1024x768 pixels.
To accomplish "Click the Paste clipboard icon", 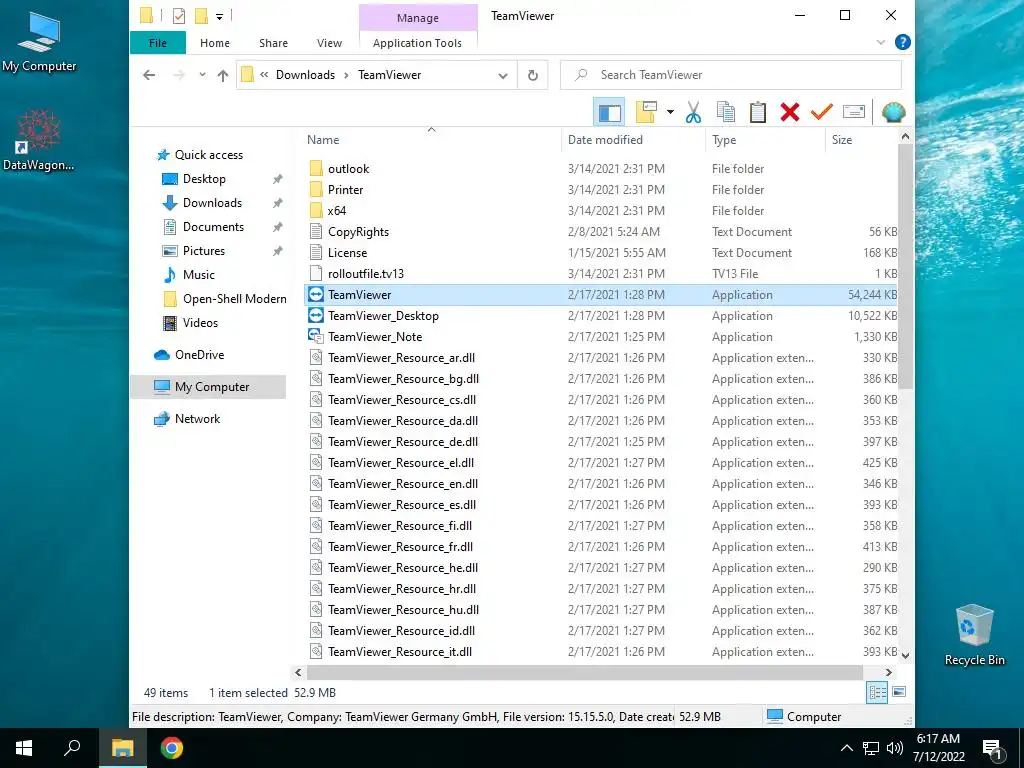I will [758, 112].
